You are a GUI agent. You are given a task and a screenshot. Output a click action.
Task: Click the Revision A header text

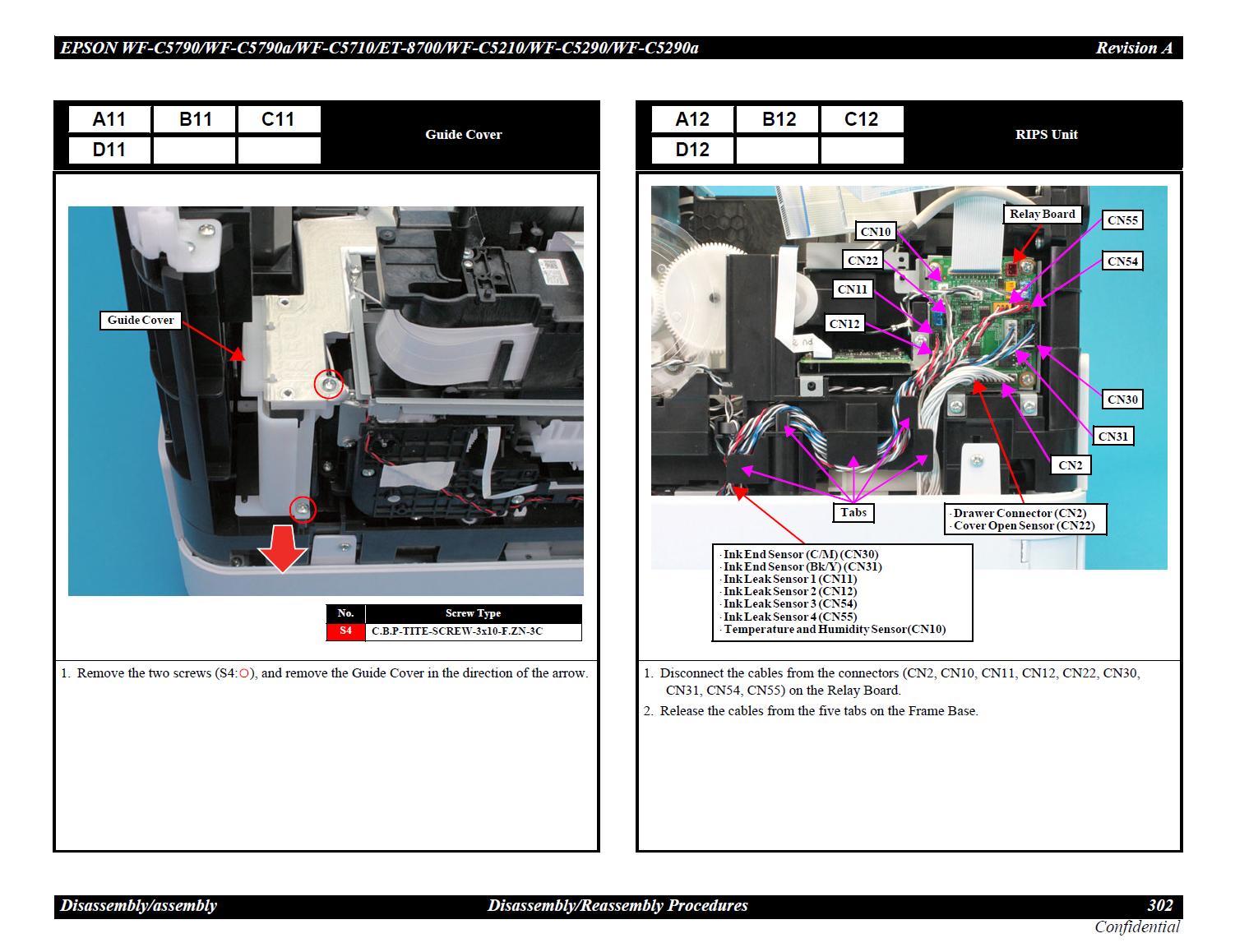tap(1133, 49)
